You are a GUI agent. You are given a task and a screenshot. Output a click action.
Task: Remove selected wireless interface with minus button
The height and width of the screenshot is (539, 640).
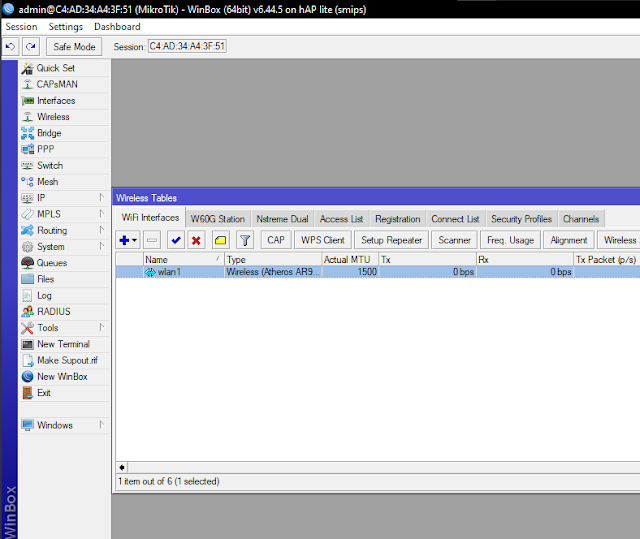pos(152,240)
